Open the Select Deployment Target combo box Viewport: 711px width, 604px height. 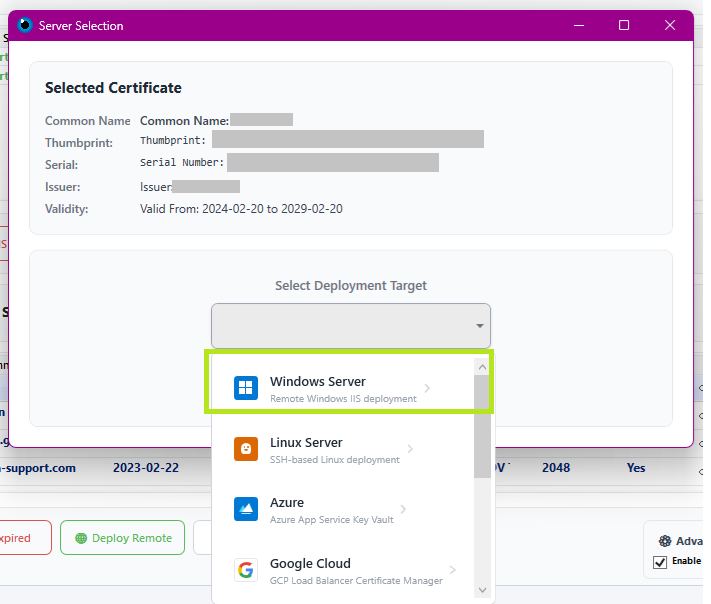351,326
